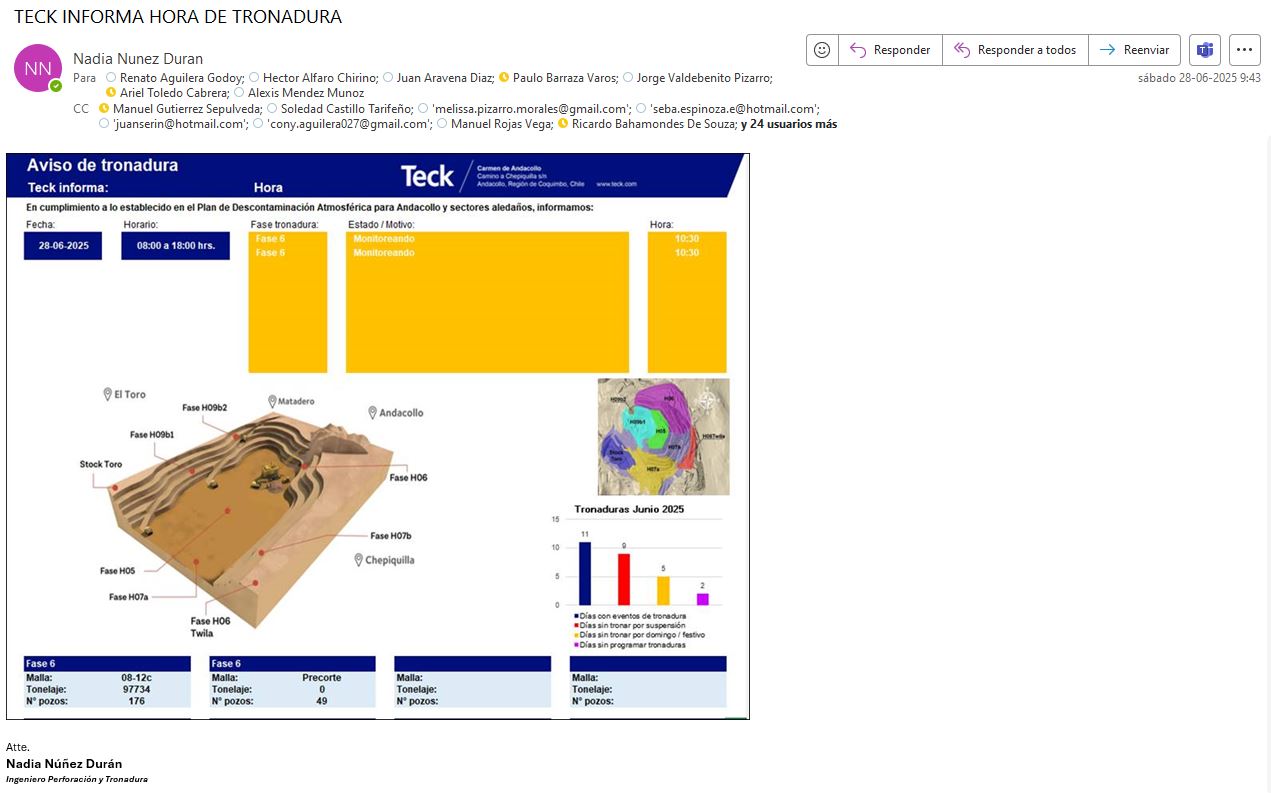Click the Responder button
Image resolution: width=1271 pixels, height=793 pixels.
pyautogui.click(x=890, y=50)
